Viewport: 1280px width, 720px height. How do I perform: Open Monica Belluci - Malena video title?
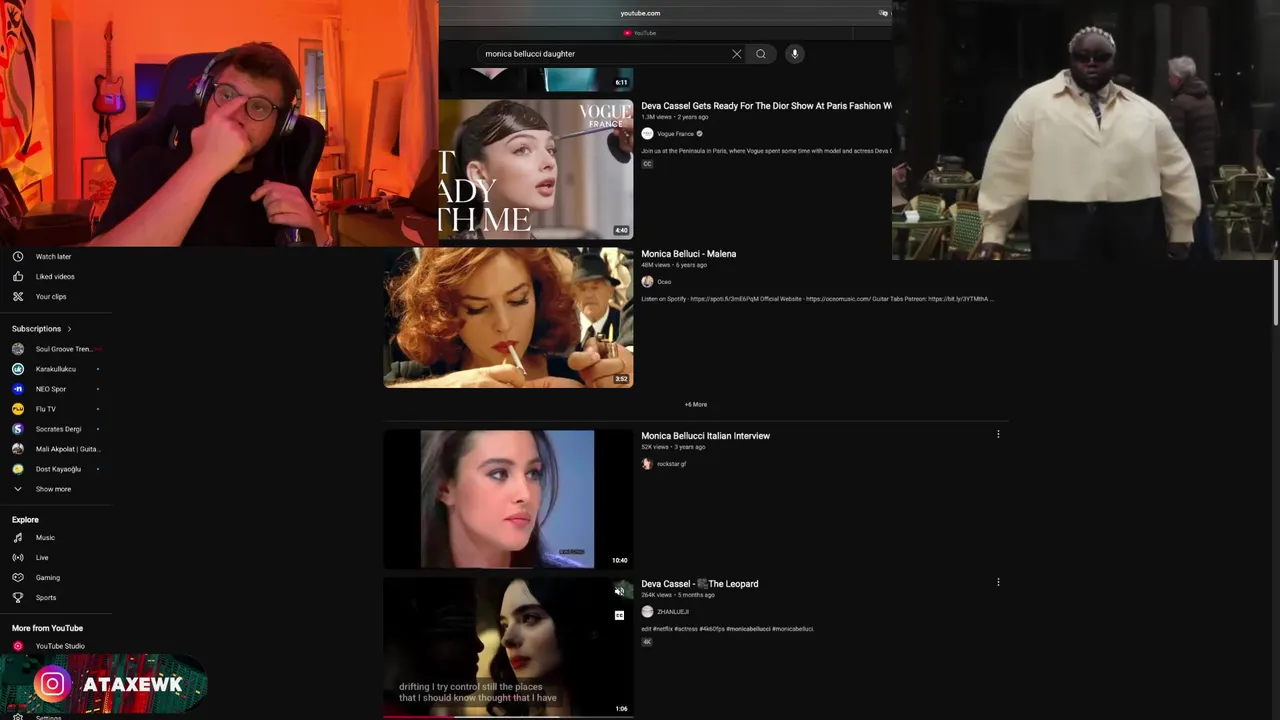[x=689, y=254]
